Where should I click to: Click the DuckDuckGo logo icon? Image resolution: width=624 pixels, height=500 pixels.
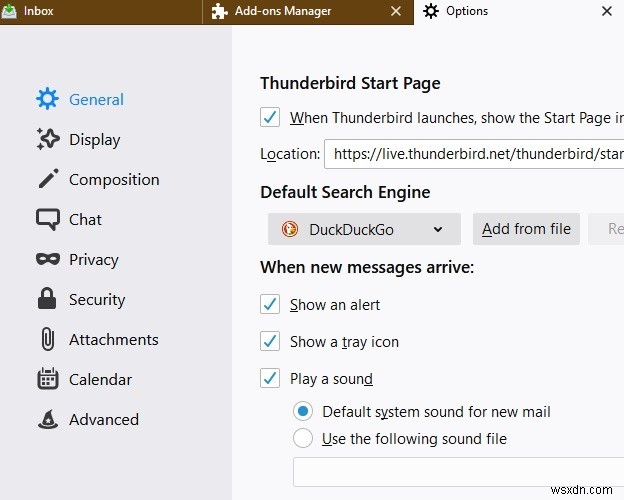pos(290,229)
